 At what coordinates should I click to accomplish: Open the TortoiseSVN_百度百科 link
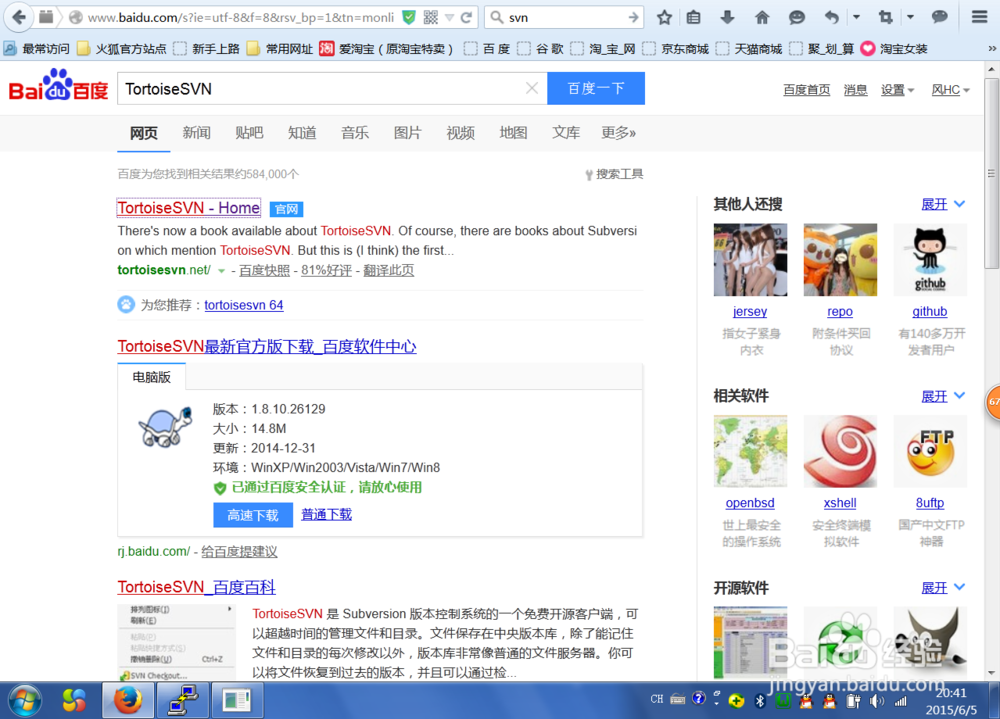coord(196,587)
